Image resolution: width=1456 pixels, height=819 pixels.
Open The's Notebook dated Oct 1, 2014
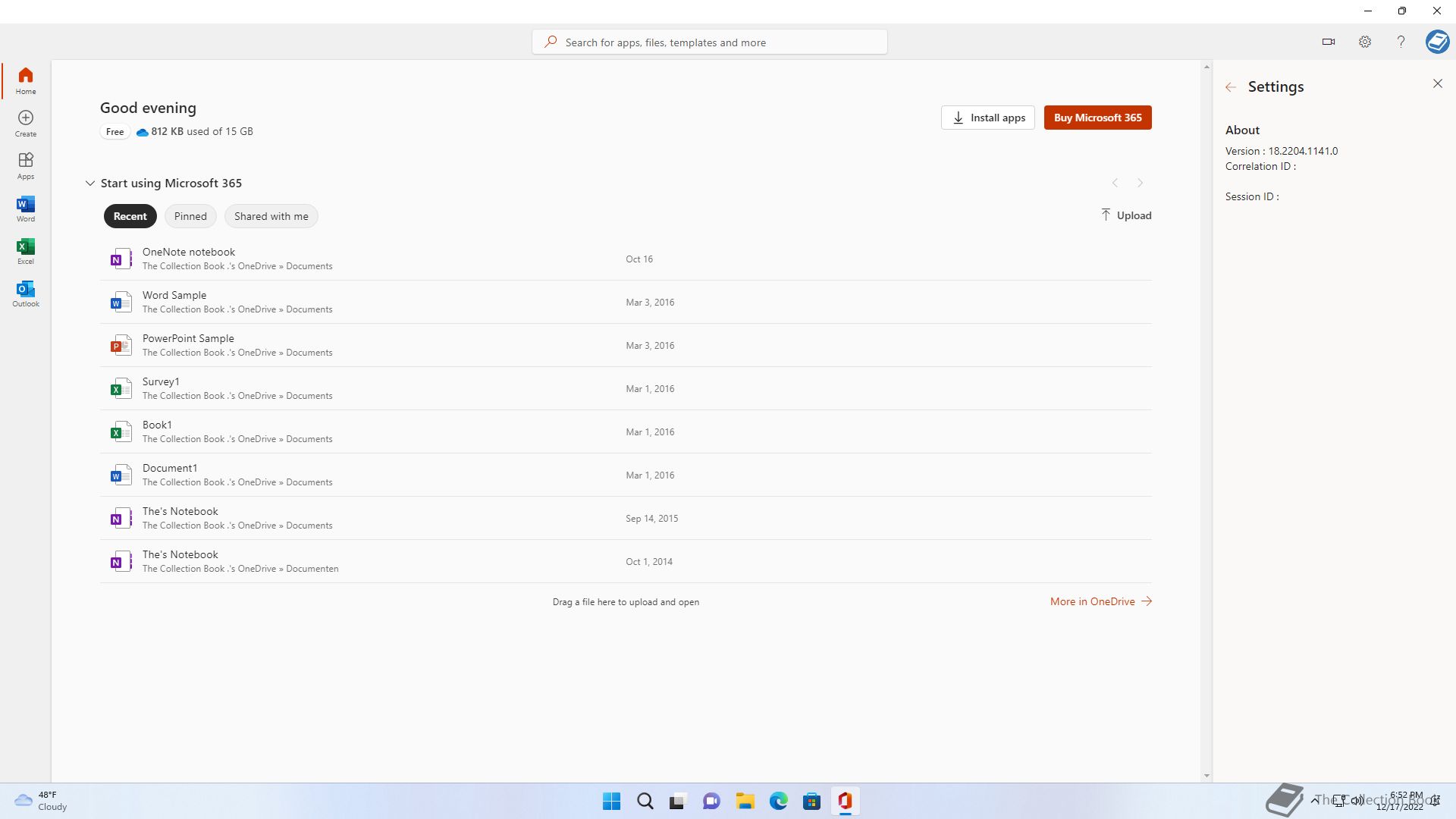click(x=180, y=554)
